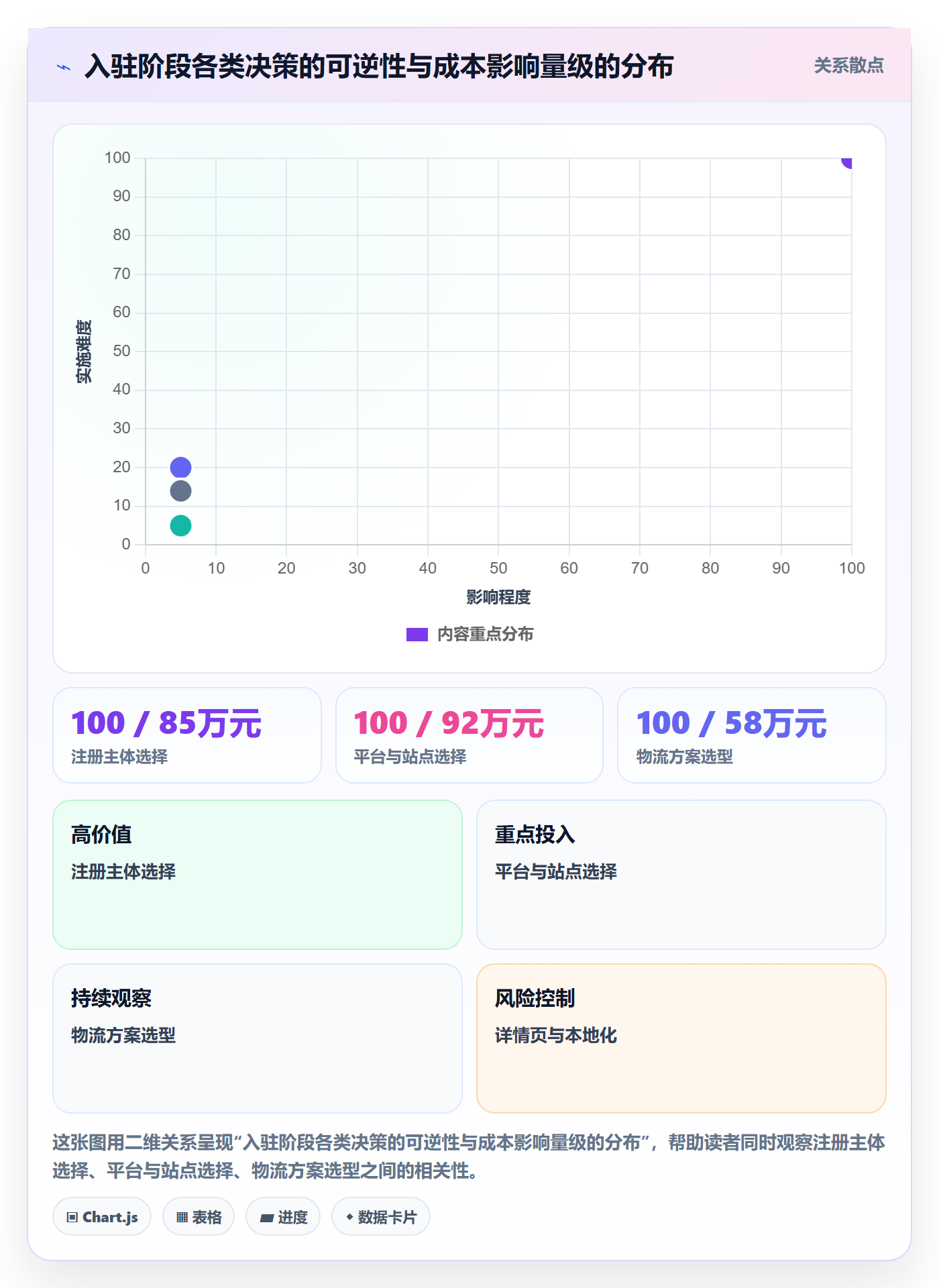Viewport: 939px width, 1288px height.
Task: Click the "100 / 92万元" stat value
Action: pos(449,723)
